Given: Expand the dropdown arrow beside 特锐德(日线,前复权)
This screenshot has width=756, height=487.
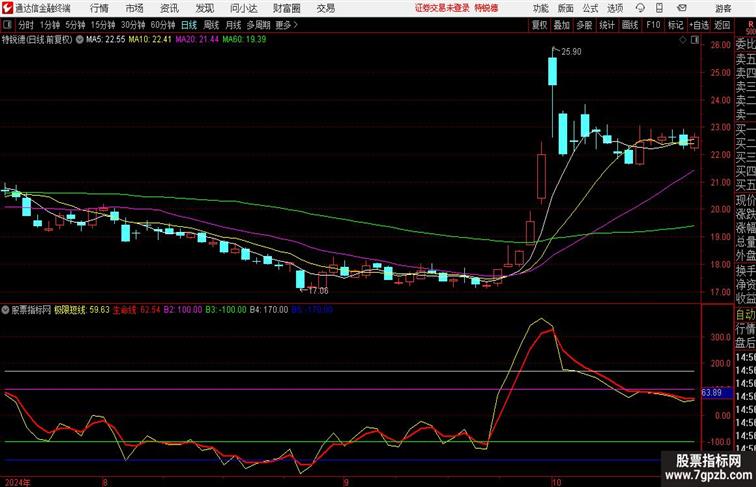Looking at the screenshot, I should pyautogui.click(x=79, y=40).
